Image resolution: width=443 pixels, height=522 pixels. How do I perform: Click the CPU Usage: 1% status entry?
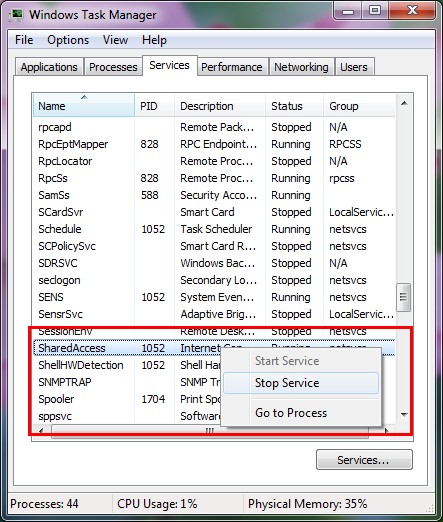(157, 504)
